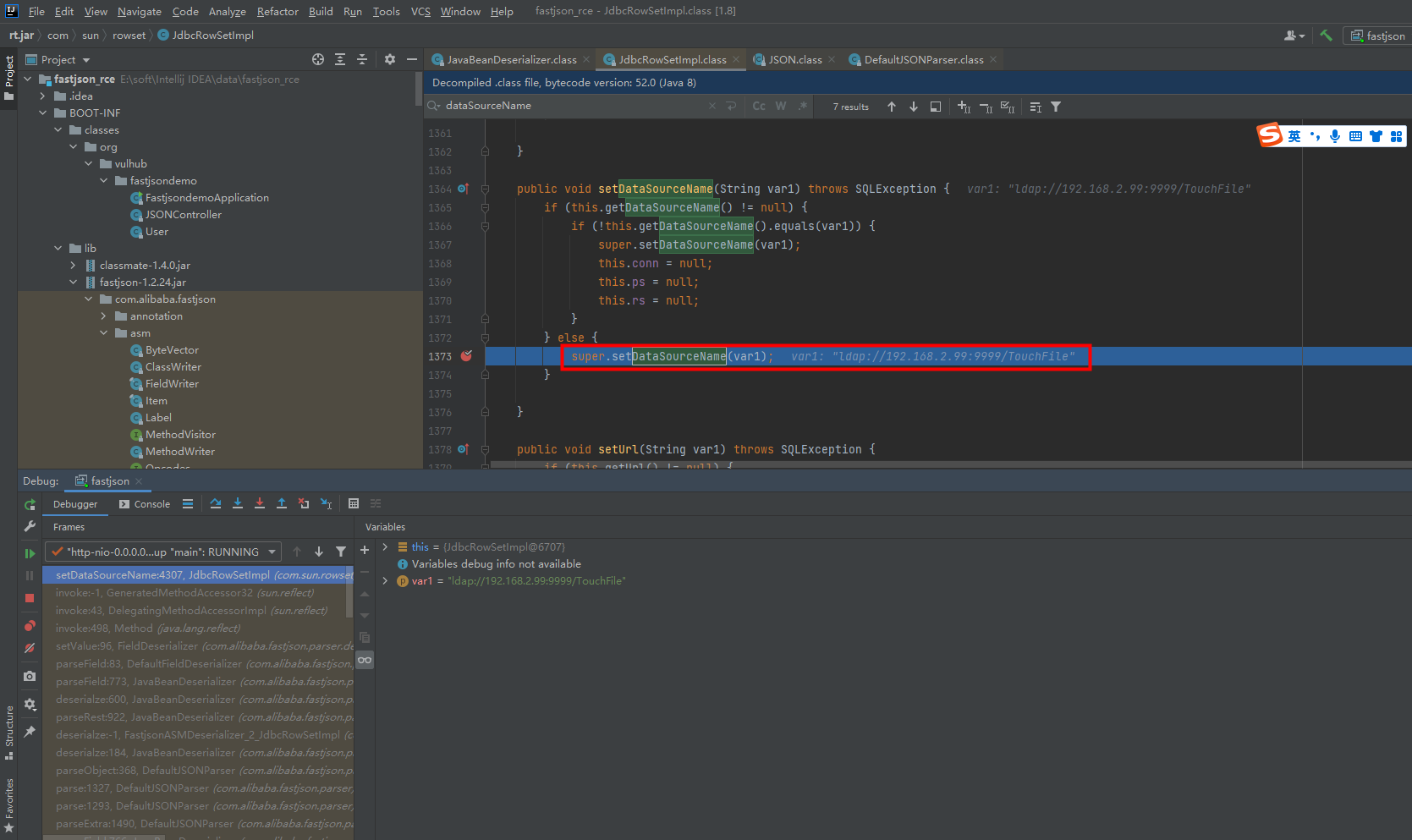Close the JdbcRowSetImpl.class tab

click(736, 59)
